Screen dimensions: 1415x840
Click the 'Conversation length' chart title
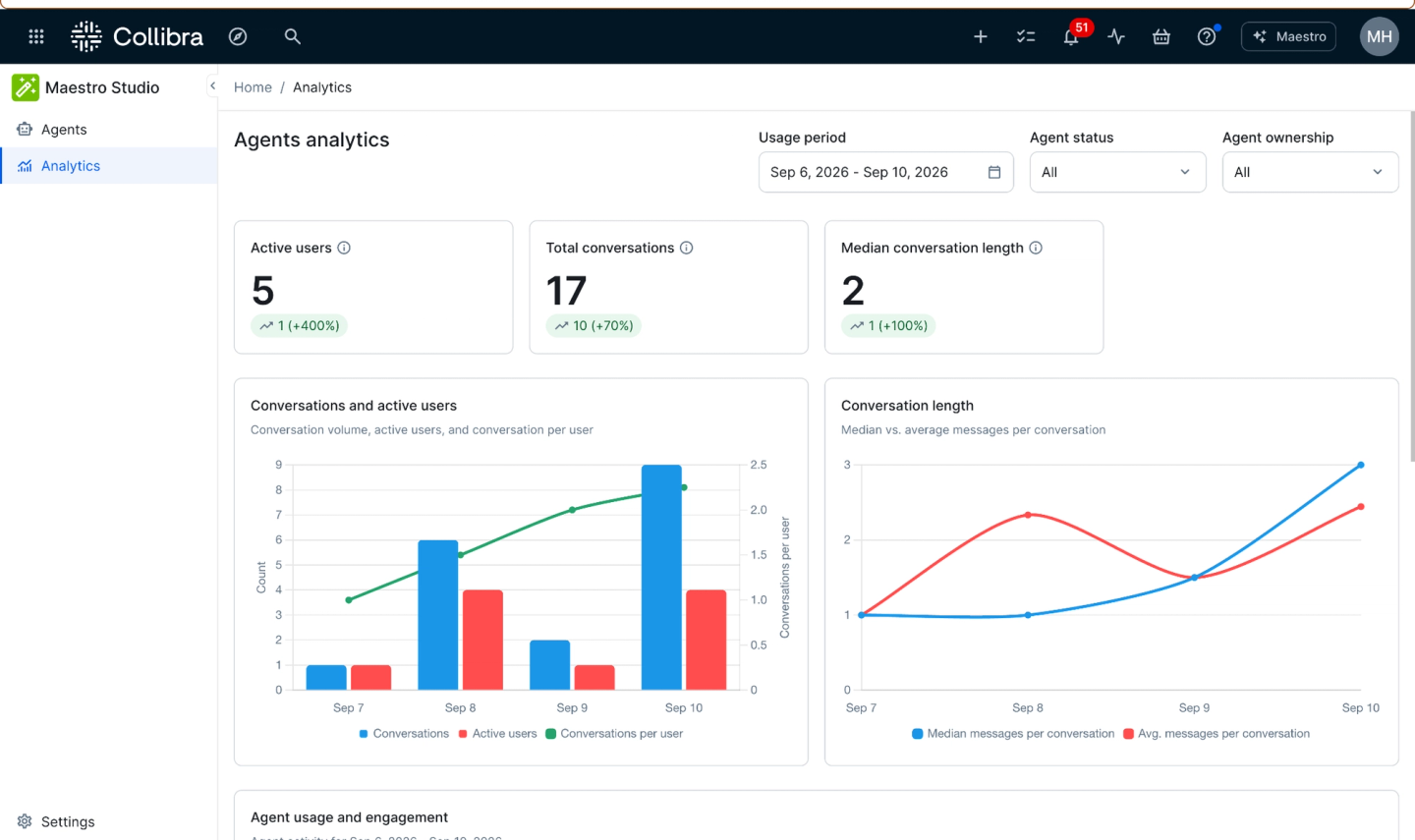[x=907, y=406]
